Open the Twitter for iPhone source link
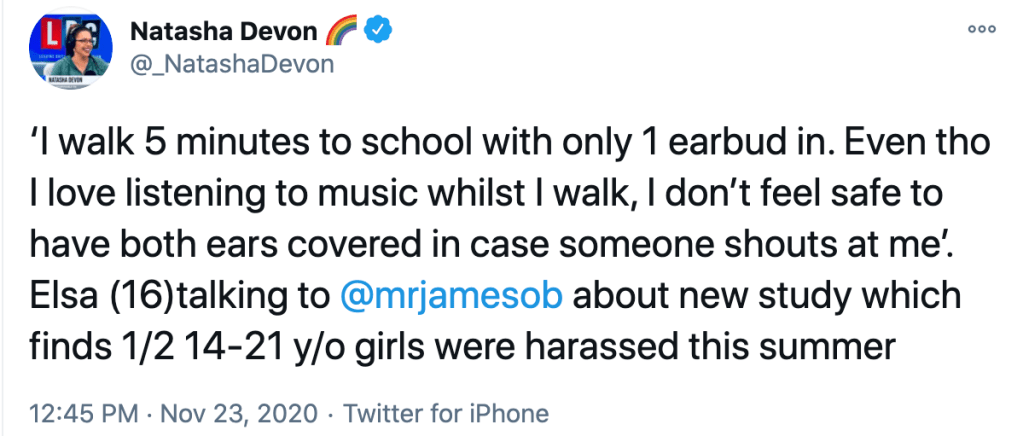This screenshot has height=436, width=1023. coord(440,414)
